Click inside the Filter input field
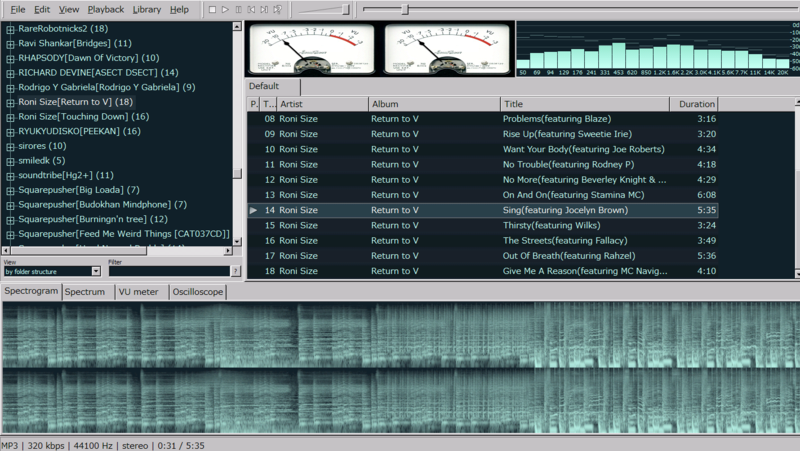Screen dimensions: 800x451 [x=169, y=271]
